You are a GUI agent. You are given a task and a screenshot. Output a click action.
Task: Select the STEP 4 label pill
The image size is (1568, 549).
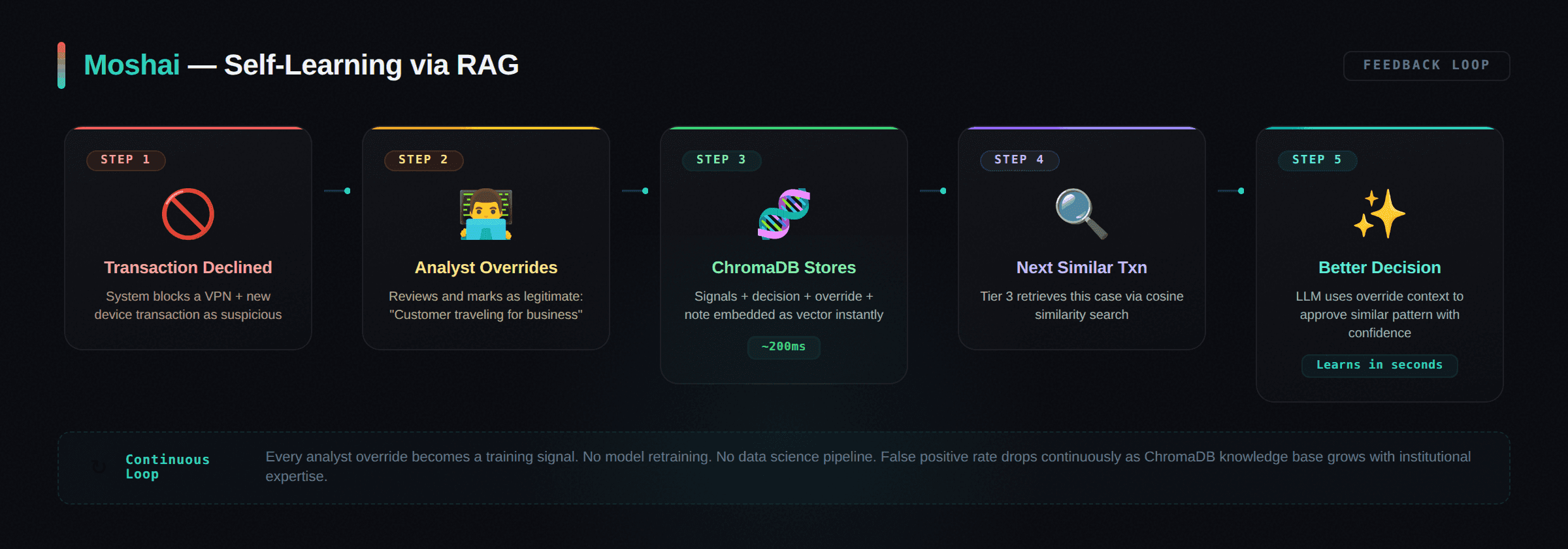point(1019,160)
